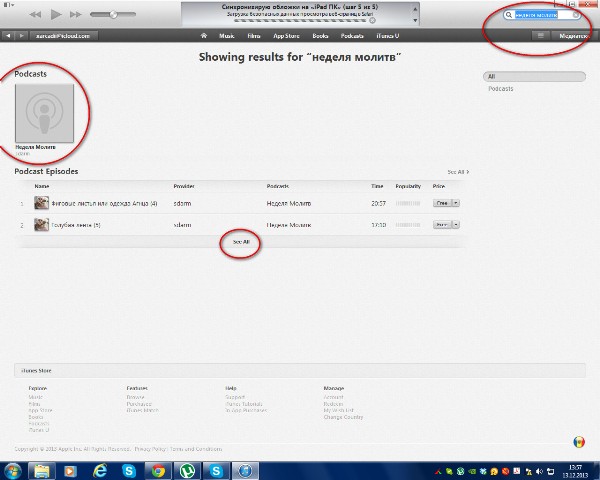Viewport: 600px width, 480px height.
Task: Expand the price dropdown arrow, second episode
Action: click(x=456, y=225)
